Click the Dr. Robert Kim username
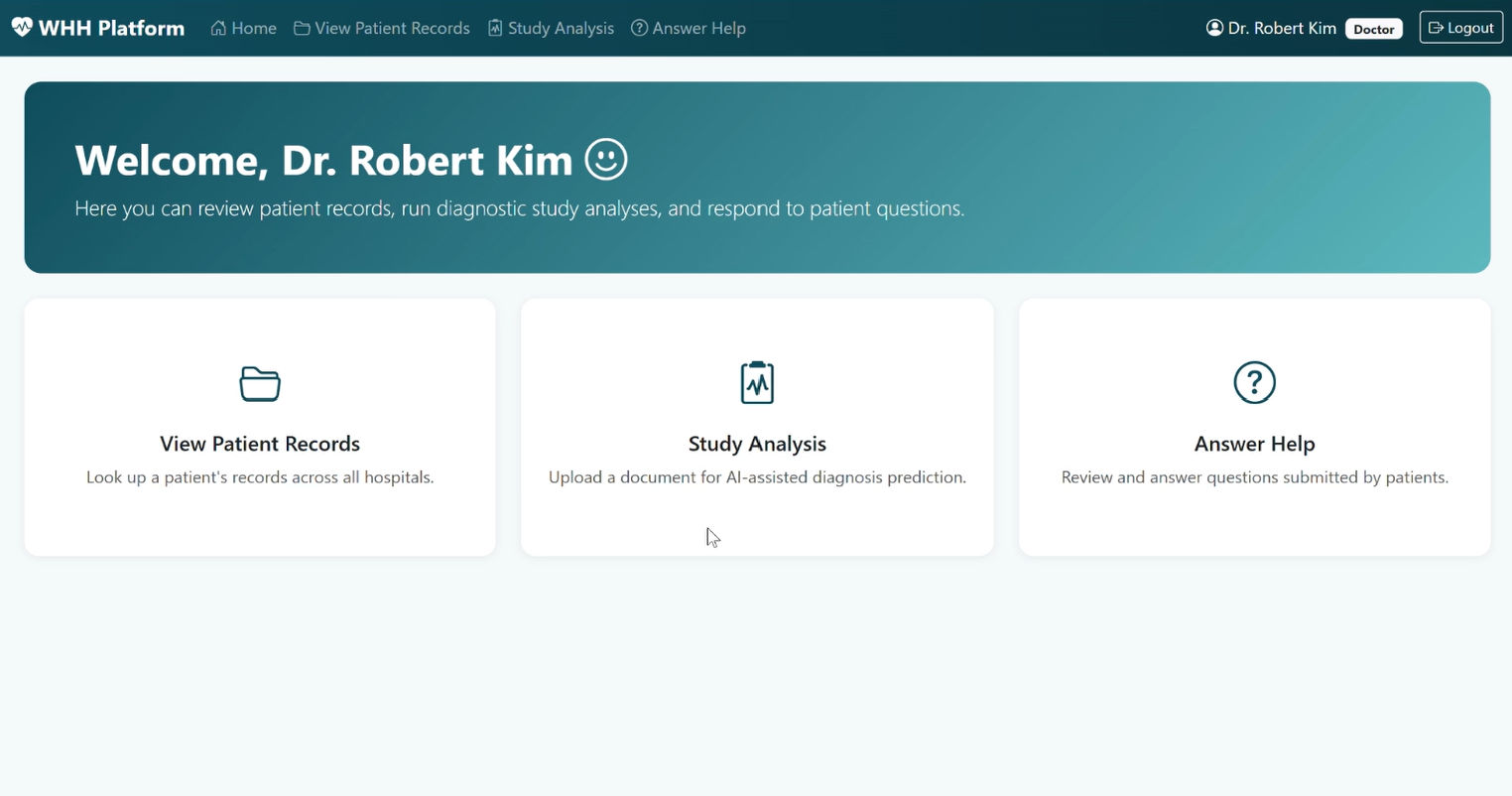The height and width of the screenshot is (796, 1512). point(1282,28)
